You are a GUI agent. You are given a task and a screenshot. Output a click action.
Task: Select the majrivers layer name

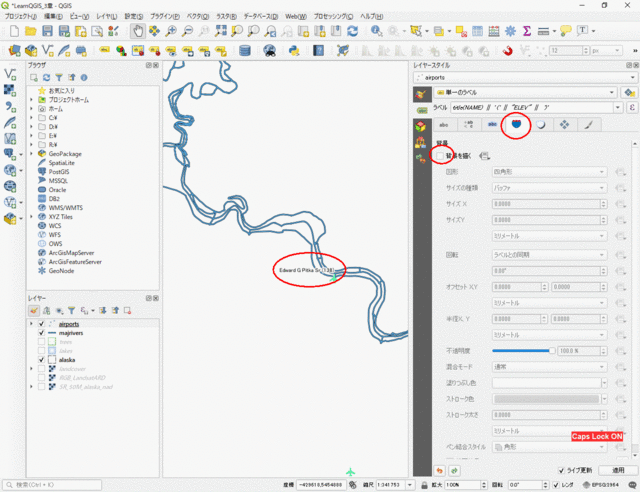(71, 333)
